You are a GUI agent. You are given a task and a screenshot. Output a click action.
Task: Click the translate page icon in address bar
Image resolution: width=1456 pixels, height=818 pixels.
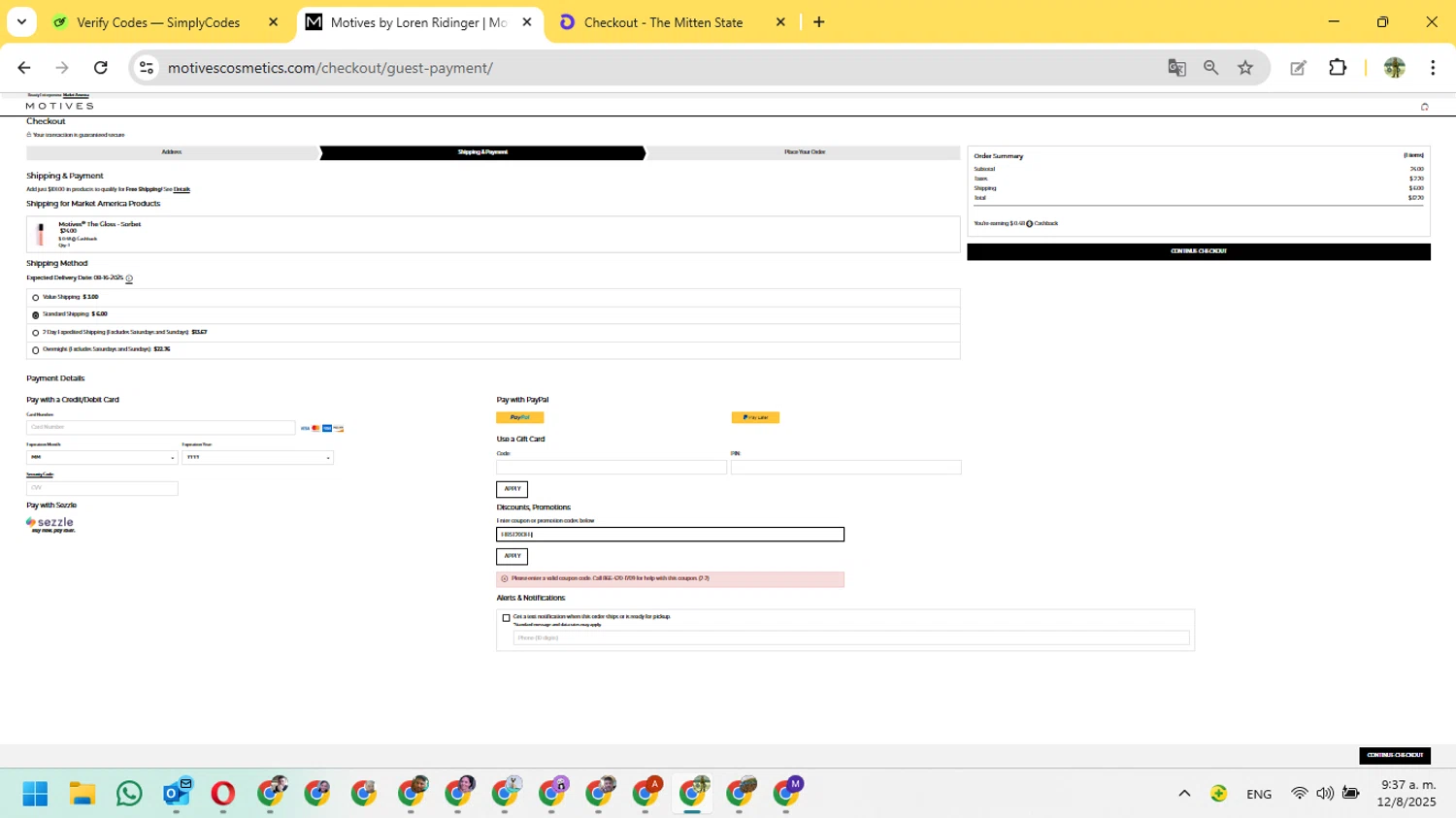tap(1176, 68)
